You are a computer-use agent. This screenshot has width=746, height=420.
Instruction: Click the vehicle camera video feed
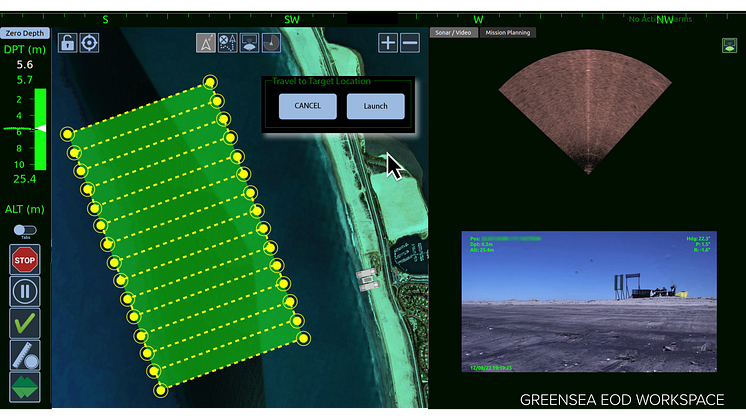click(x=589, y=302)
